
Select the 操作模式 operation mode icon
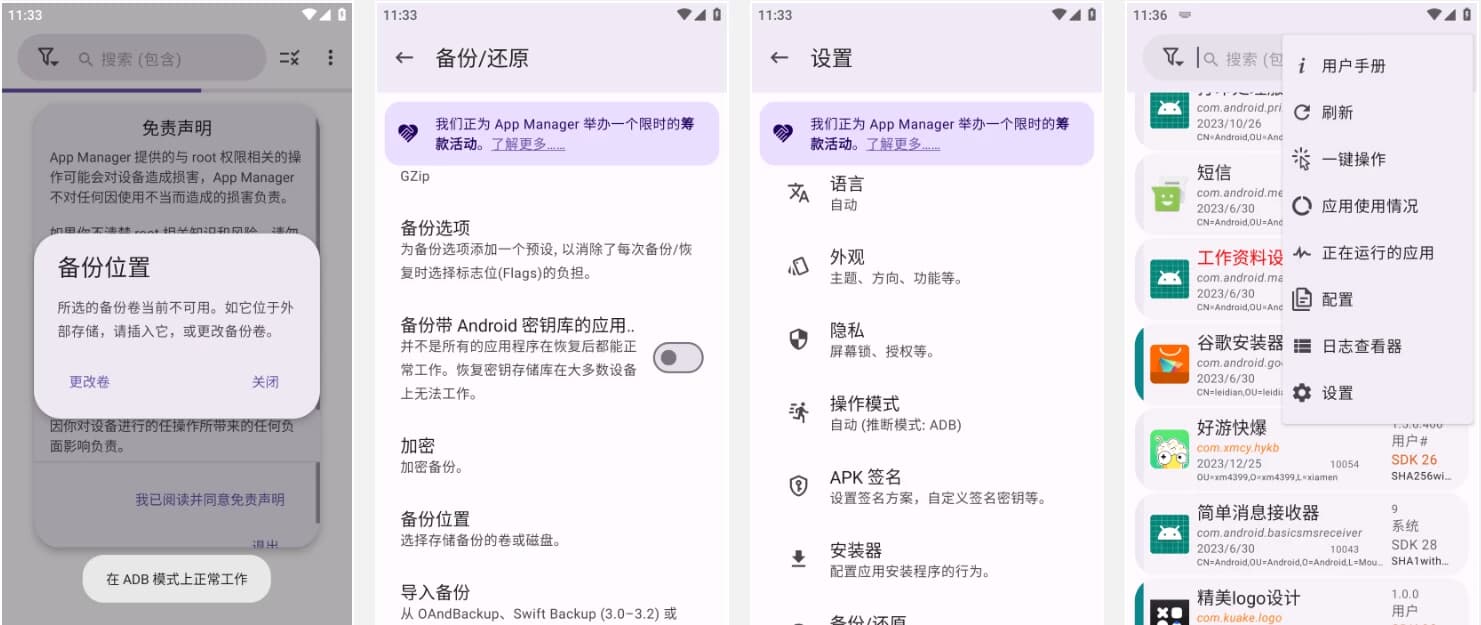(x=797, y=411)
